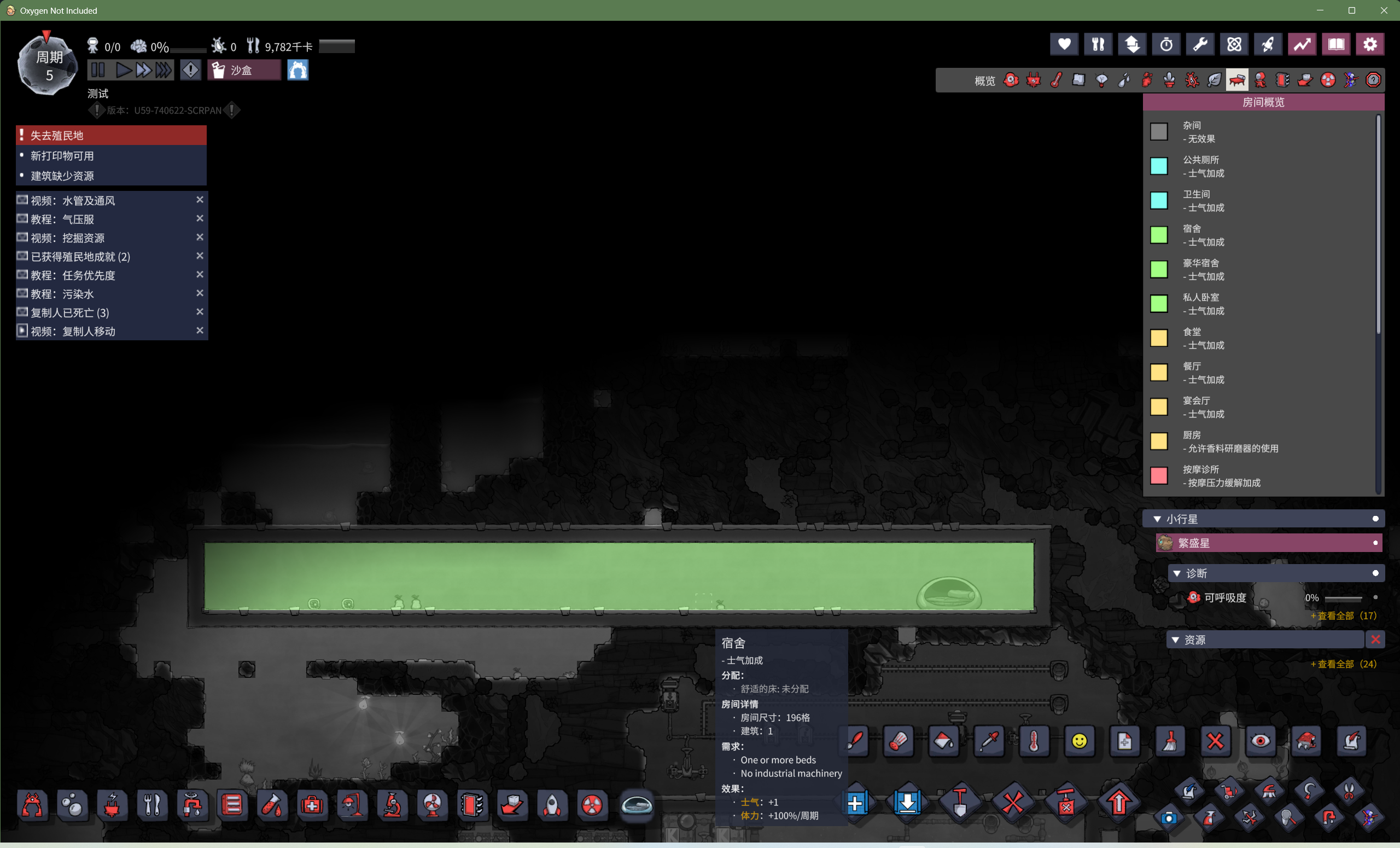
Task: Toggle the dot on the 诊断 header
Action: 1375,573
